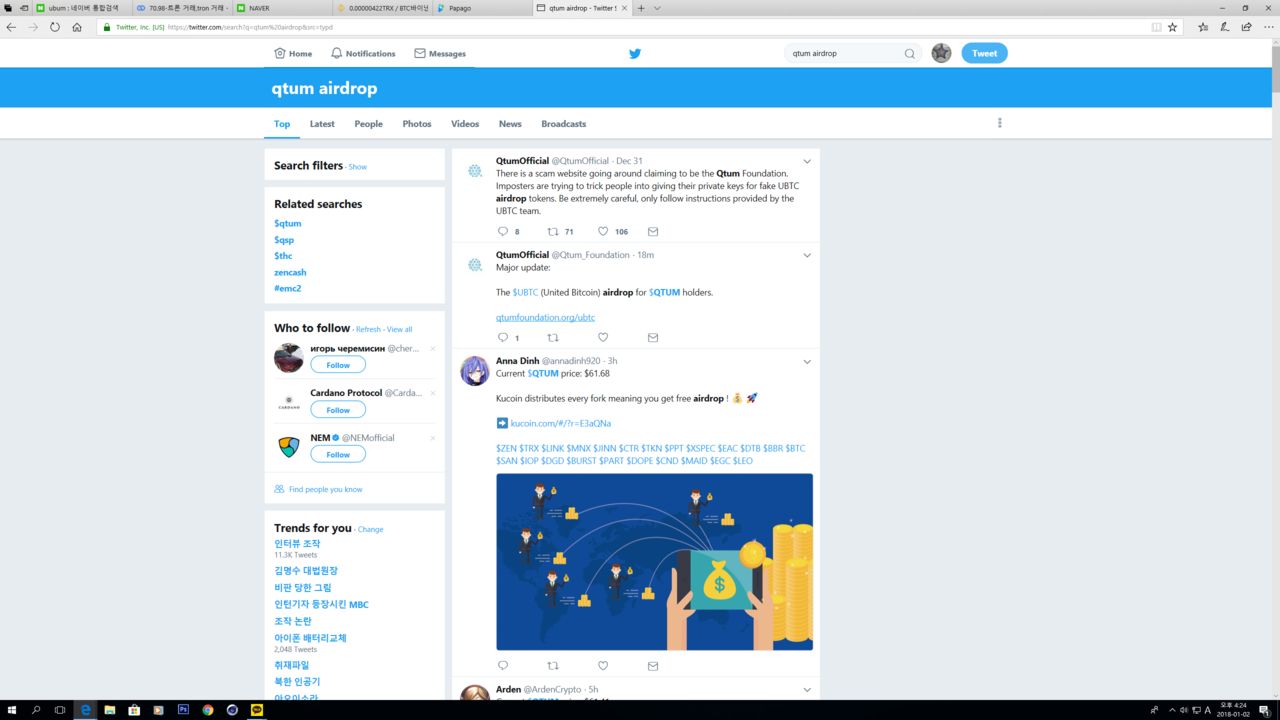This screenshot has width=1280, height=720.
Task: Reply to the Qtum_Foundation UBTC tweet
Action: pos(503,338)
